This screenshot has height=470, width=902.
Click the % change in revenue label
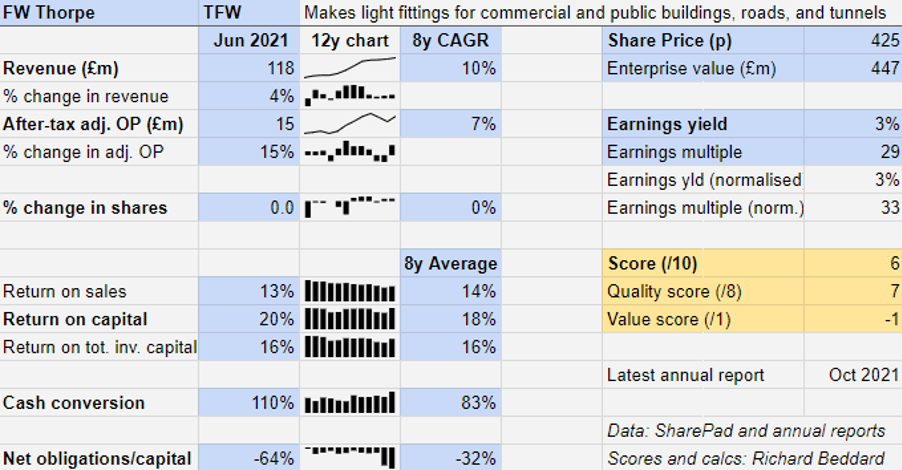[x=100, y=96]
